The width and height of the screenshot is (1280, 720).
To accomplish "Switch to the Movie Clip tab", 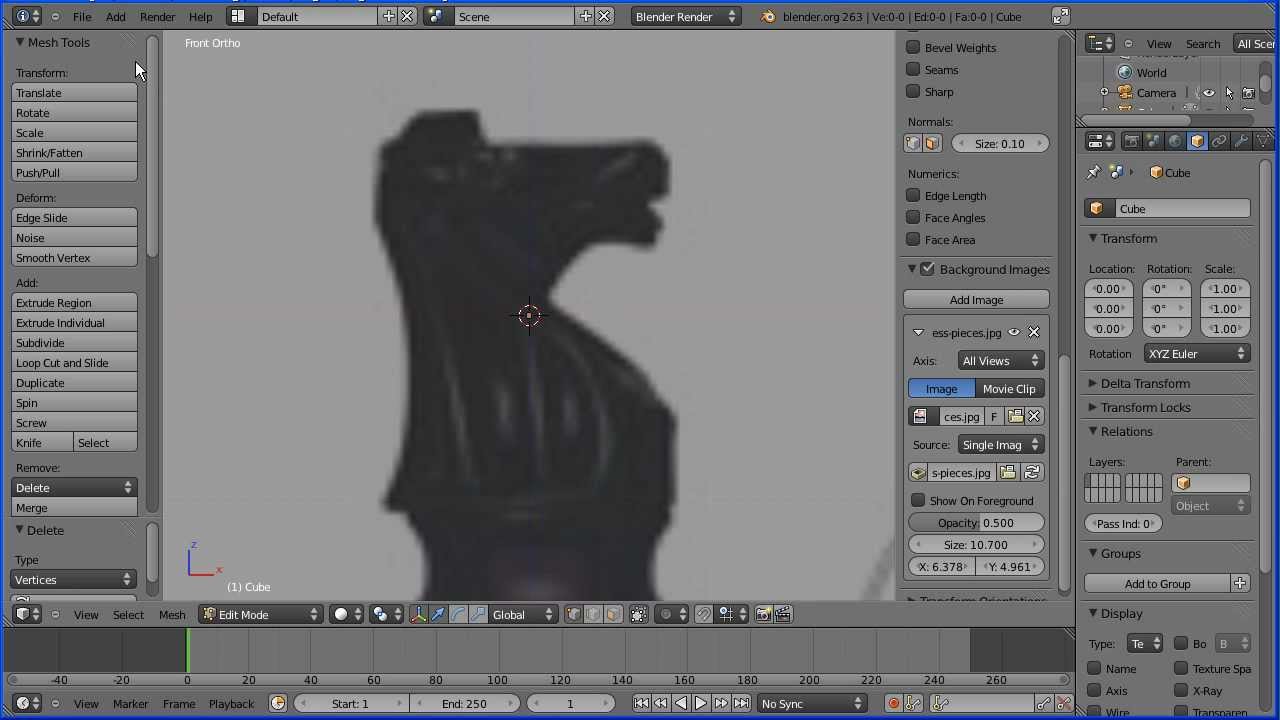I will pyautogui.click(x=1009, y=388).
